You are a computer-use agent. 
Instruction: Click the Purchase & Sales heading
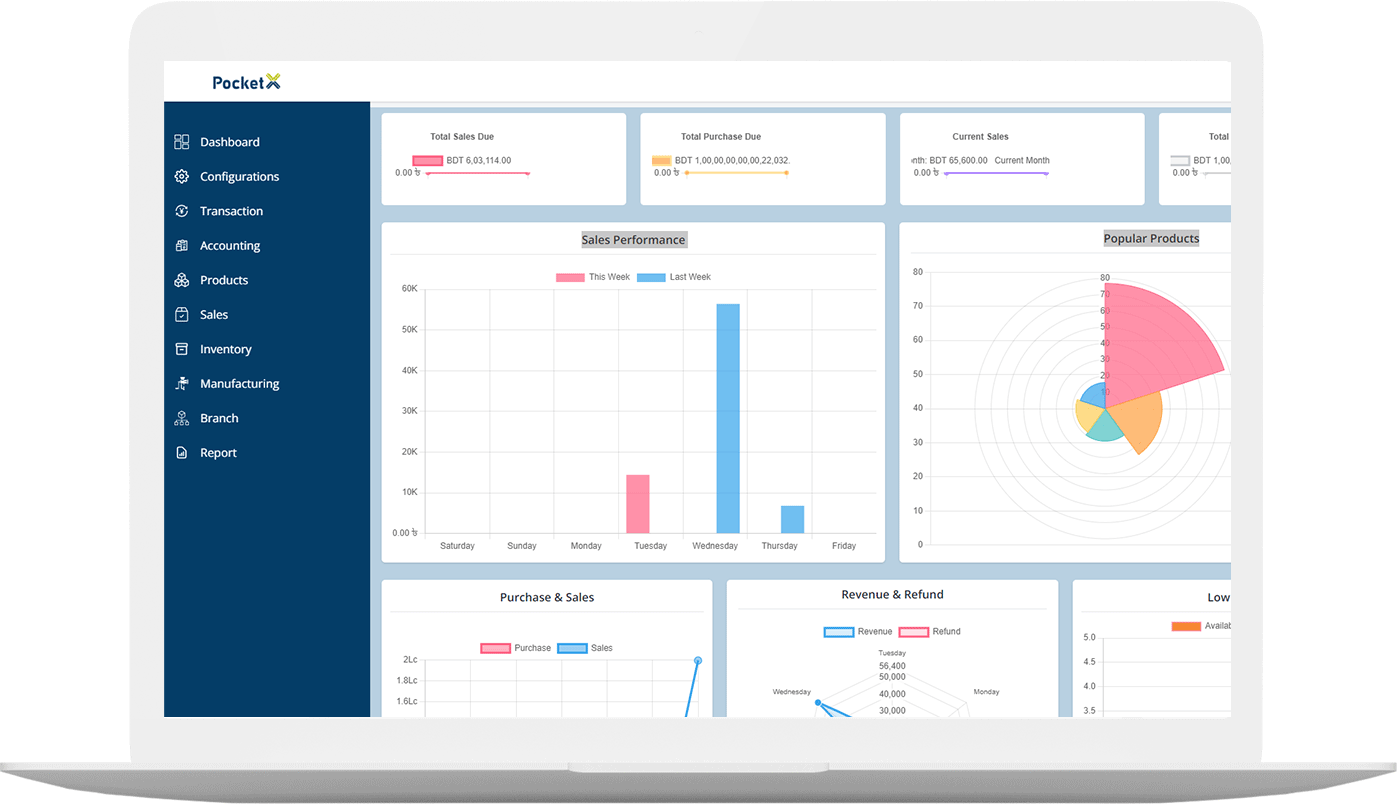[x=547, y=597]
